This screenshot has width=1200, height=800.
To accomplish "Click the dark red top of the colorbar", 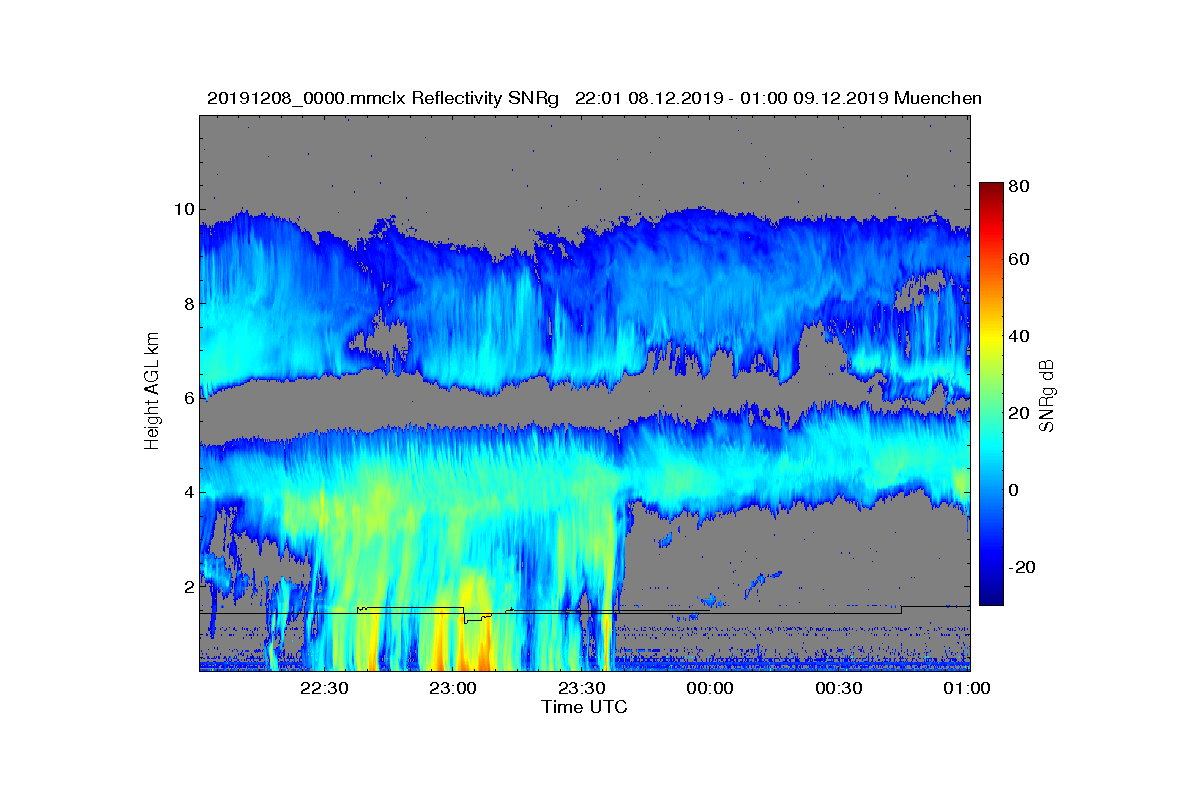I will coord(991,190).
